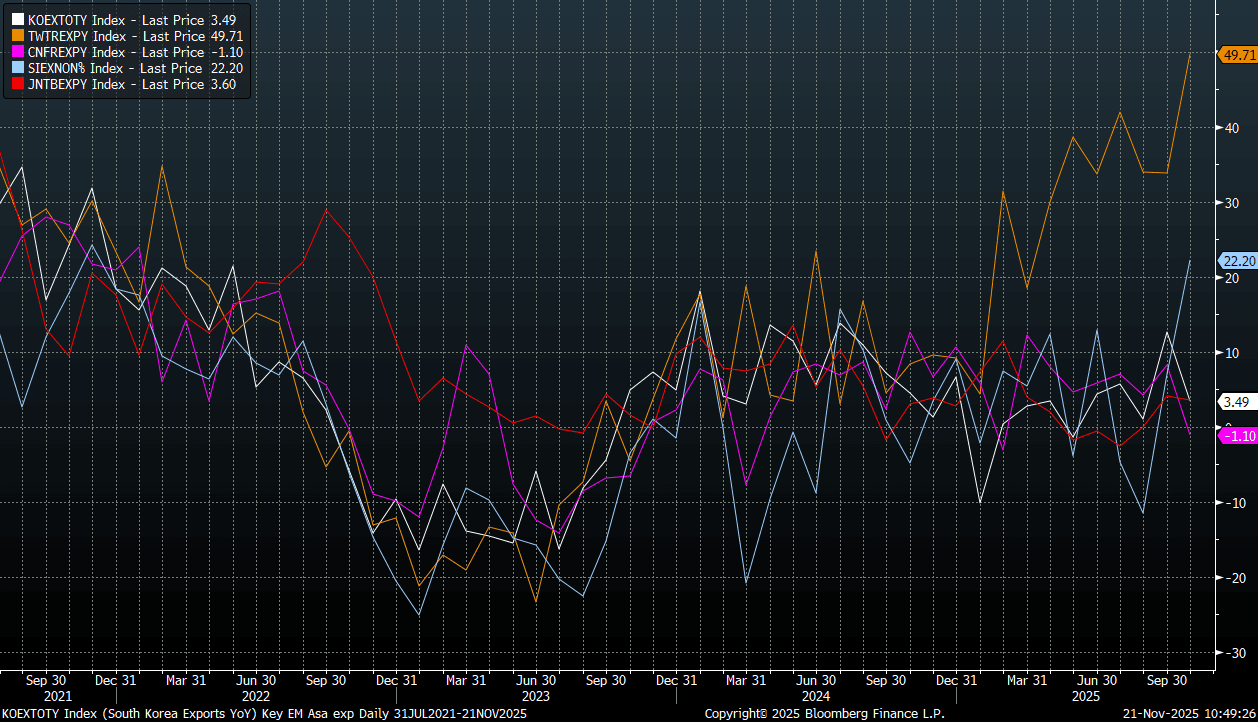Click the orange 49.71 last price tag
The width and height of the screenshot is (1258, 722).
[x=1237, y=55]
